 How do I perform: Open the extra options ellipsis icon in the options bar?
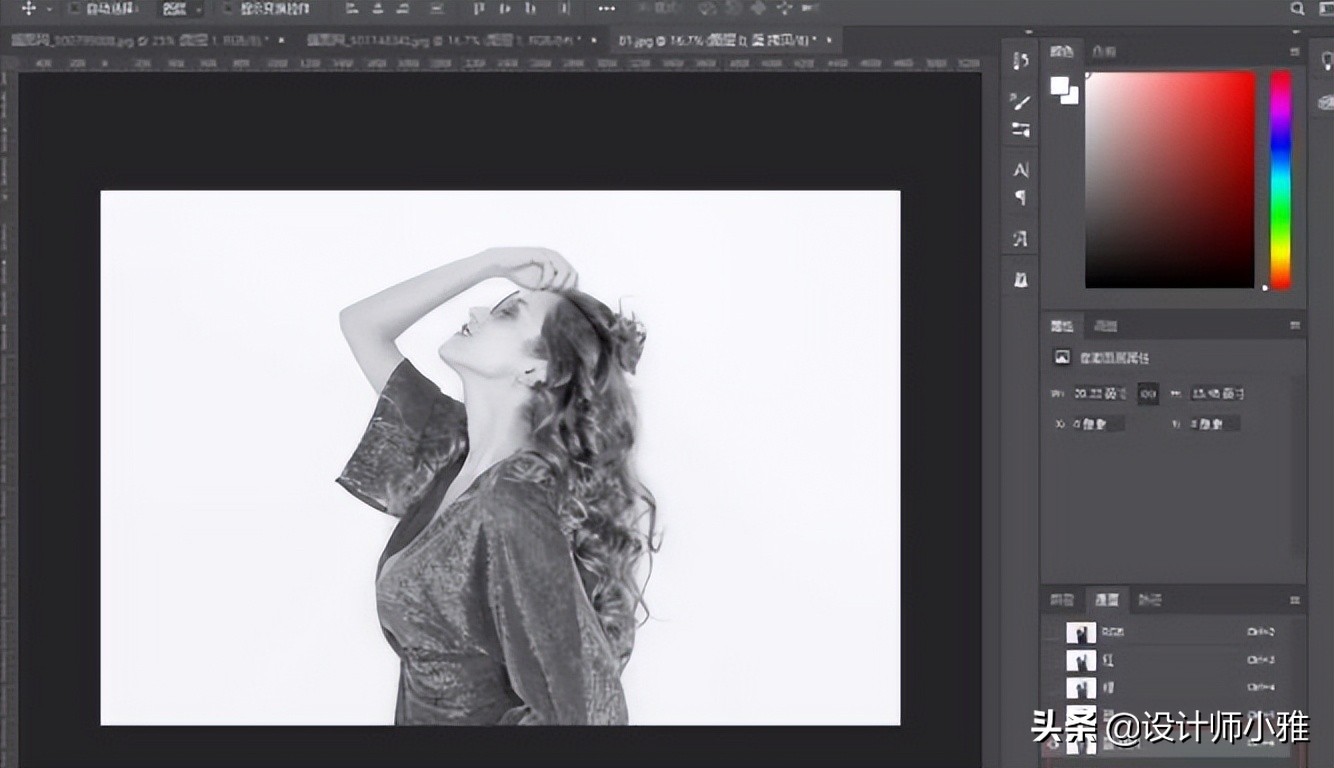tap(606, 10)
